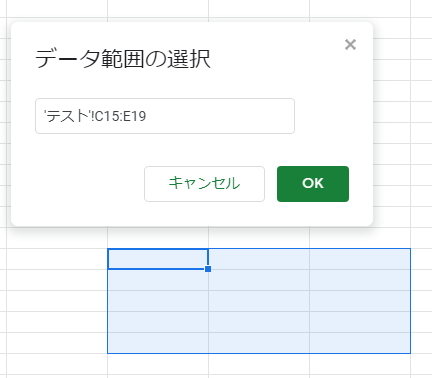
Task: Close the データ範囲の選択 dialog with X
Action: click(x=350, y=44)
